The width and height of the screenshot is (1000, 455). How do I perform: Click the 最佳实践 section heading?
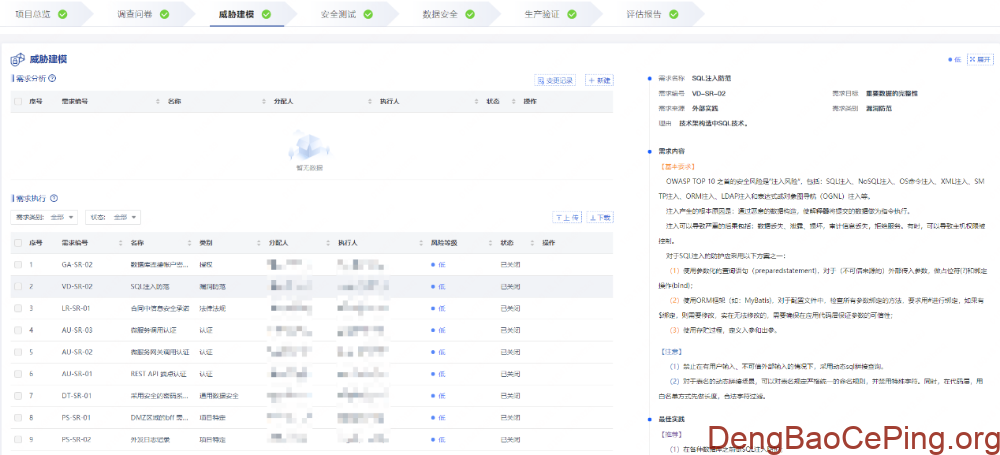(672, 419)
